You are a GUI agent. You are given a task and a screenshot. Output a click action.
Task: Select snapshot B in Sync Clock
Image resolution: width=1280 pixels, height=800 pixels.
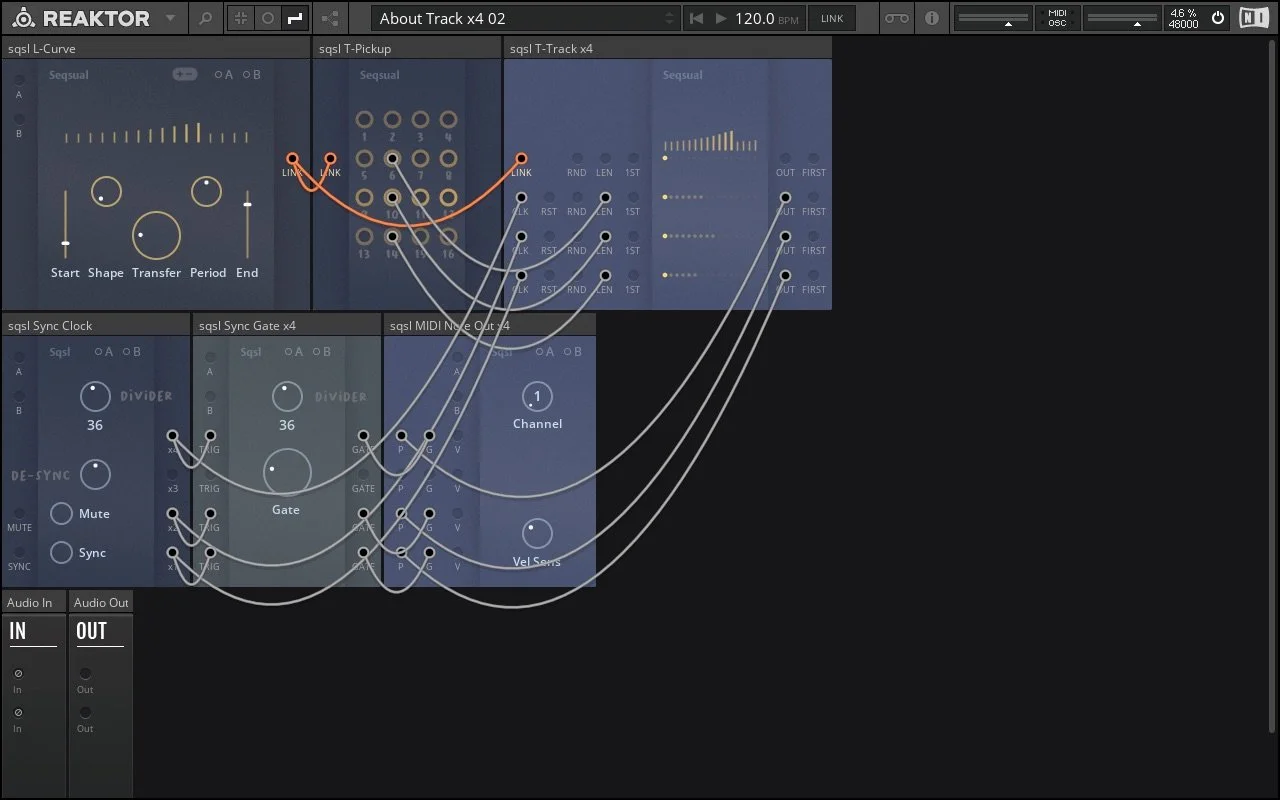tap(131, 352)
